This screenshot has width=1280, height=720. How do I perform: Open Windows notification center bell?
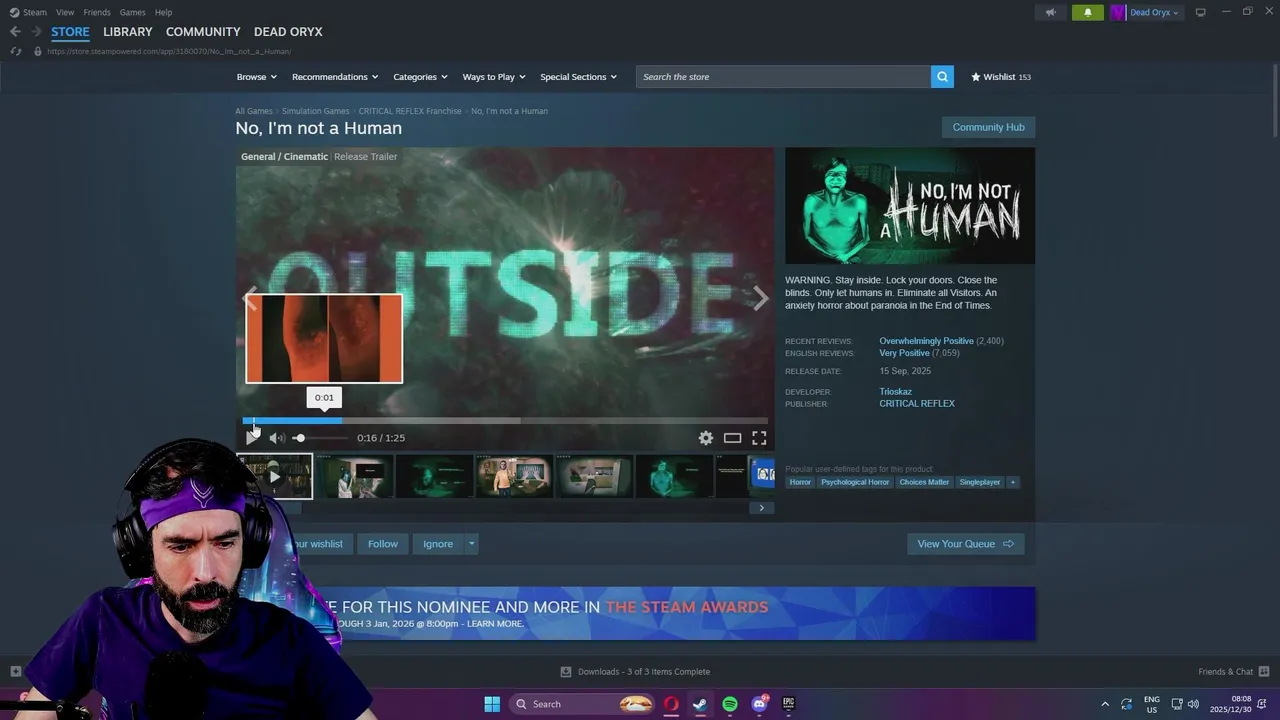point(1262,704)
